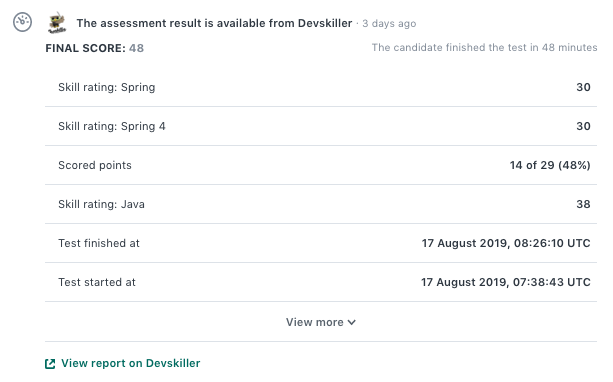Click the 14 of 29 (48%) value
This screenshot has height=382, width=613.
[550, 165]
